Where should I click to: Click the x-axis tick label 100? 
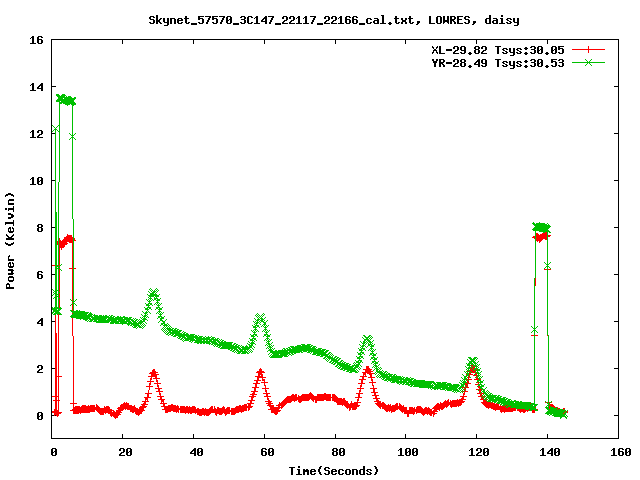click(408, 452)
